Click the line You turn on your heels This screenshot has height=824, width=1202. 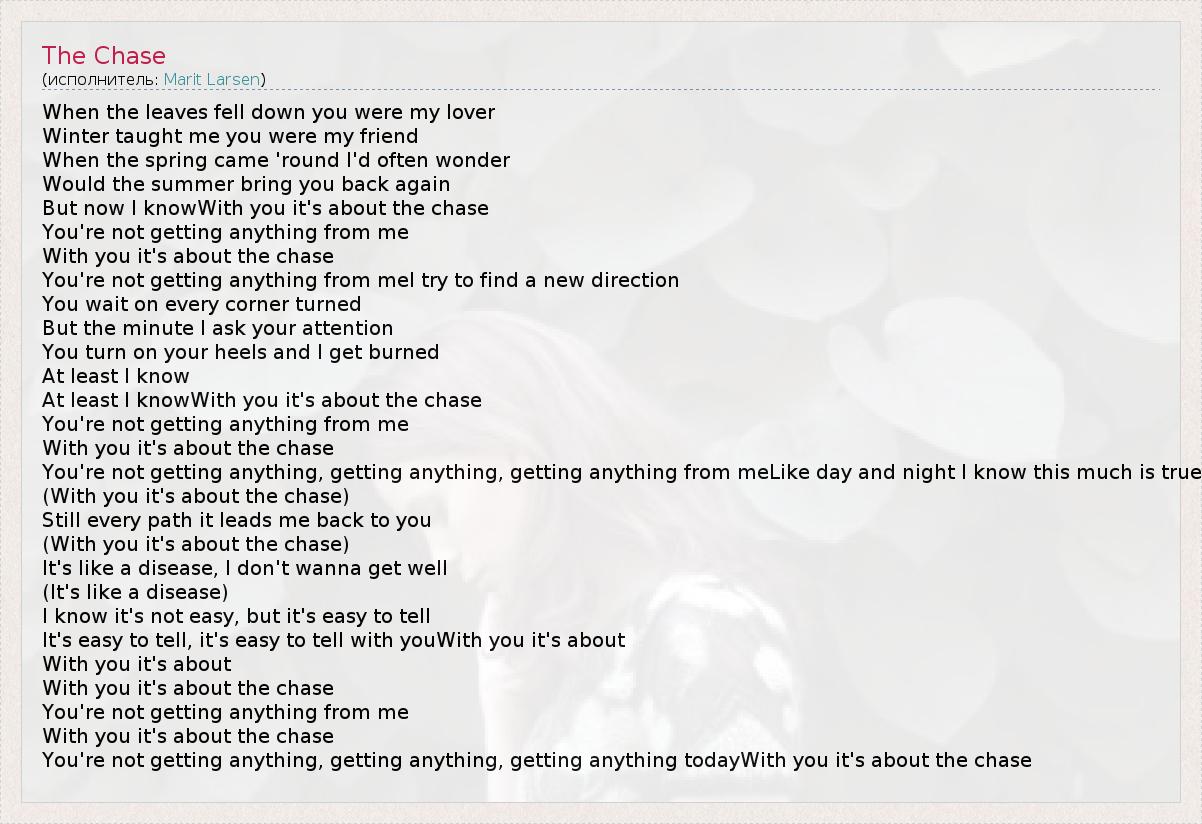pos(240,352)
